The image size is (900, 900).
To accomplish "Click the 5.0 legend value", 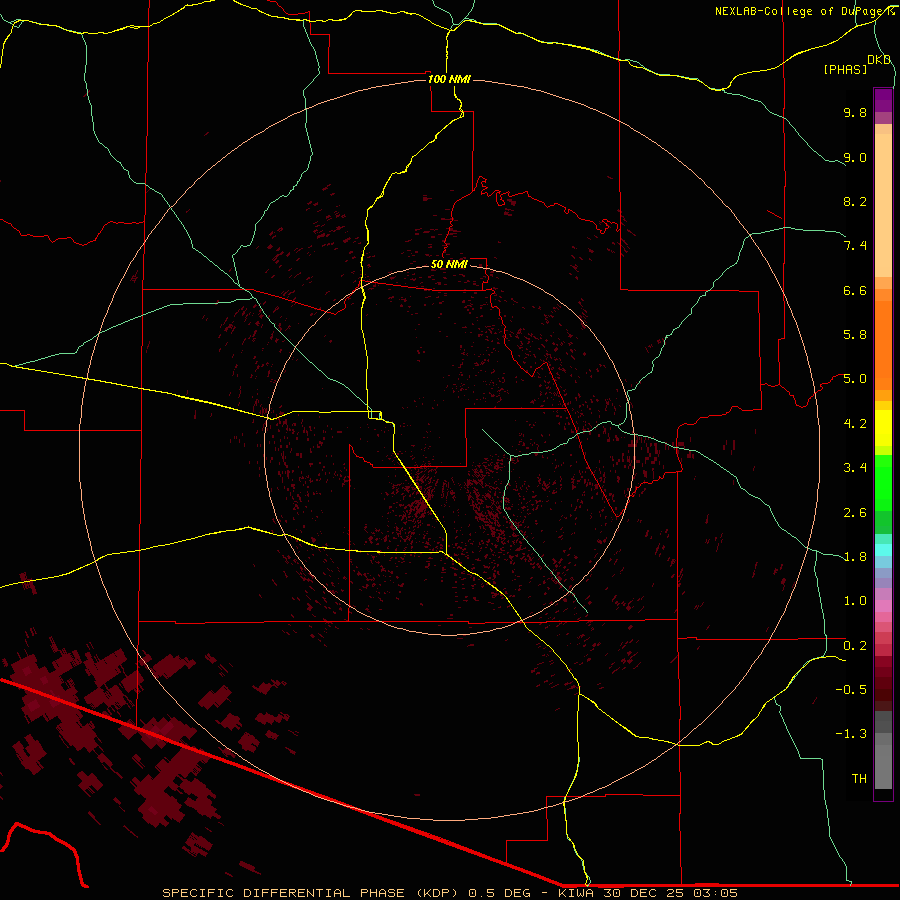I will tap(855, 379).
